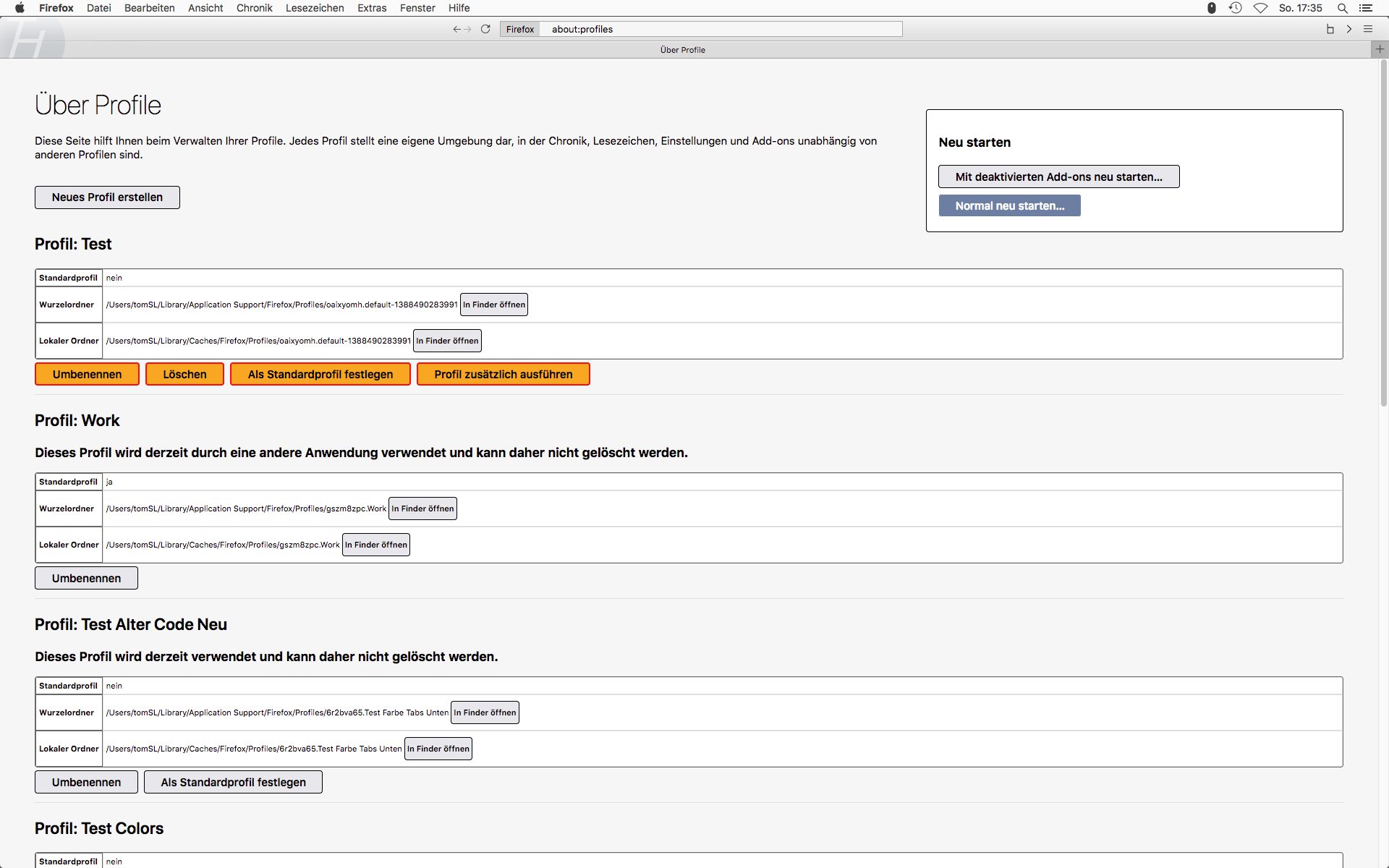
Task: Click the Wi-Fi status icon
Action: click(x=1260, y=8)
